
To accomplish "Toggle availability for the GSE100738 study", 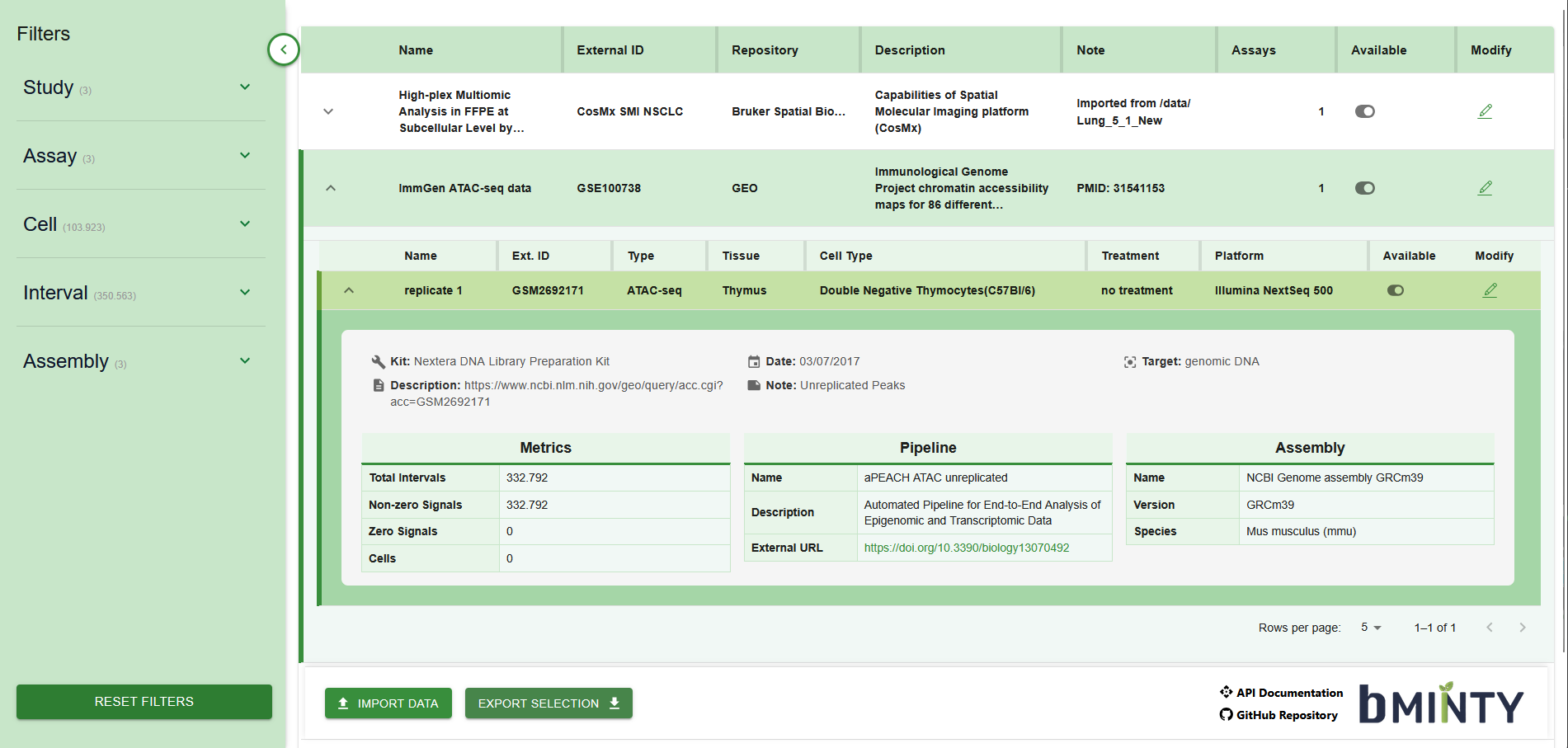I will (x=1364, y=188).
